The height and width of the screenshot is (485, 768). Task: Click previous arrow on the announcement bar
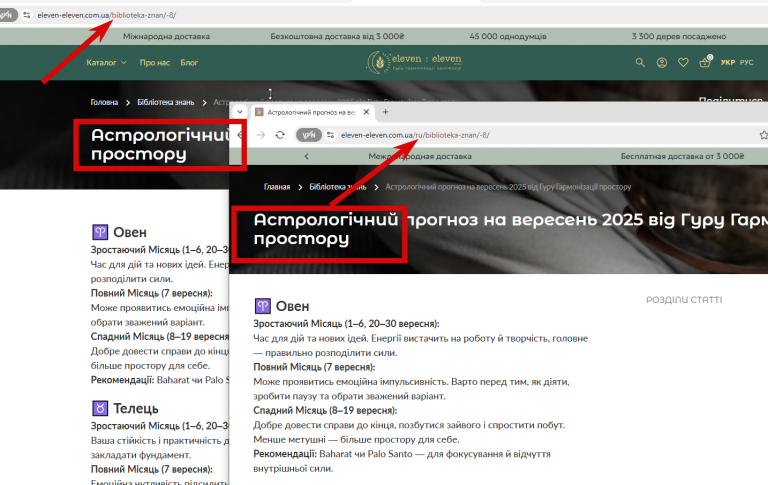[x=307, y=156]
